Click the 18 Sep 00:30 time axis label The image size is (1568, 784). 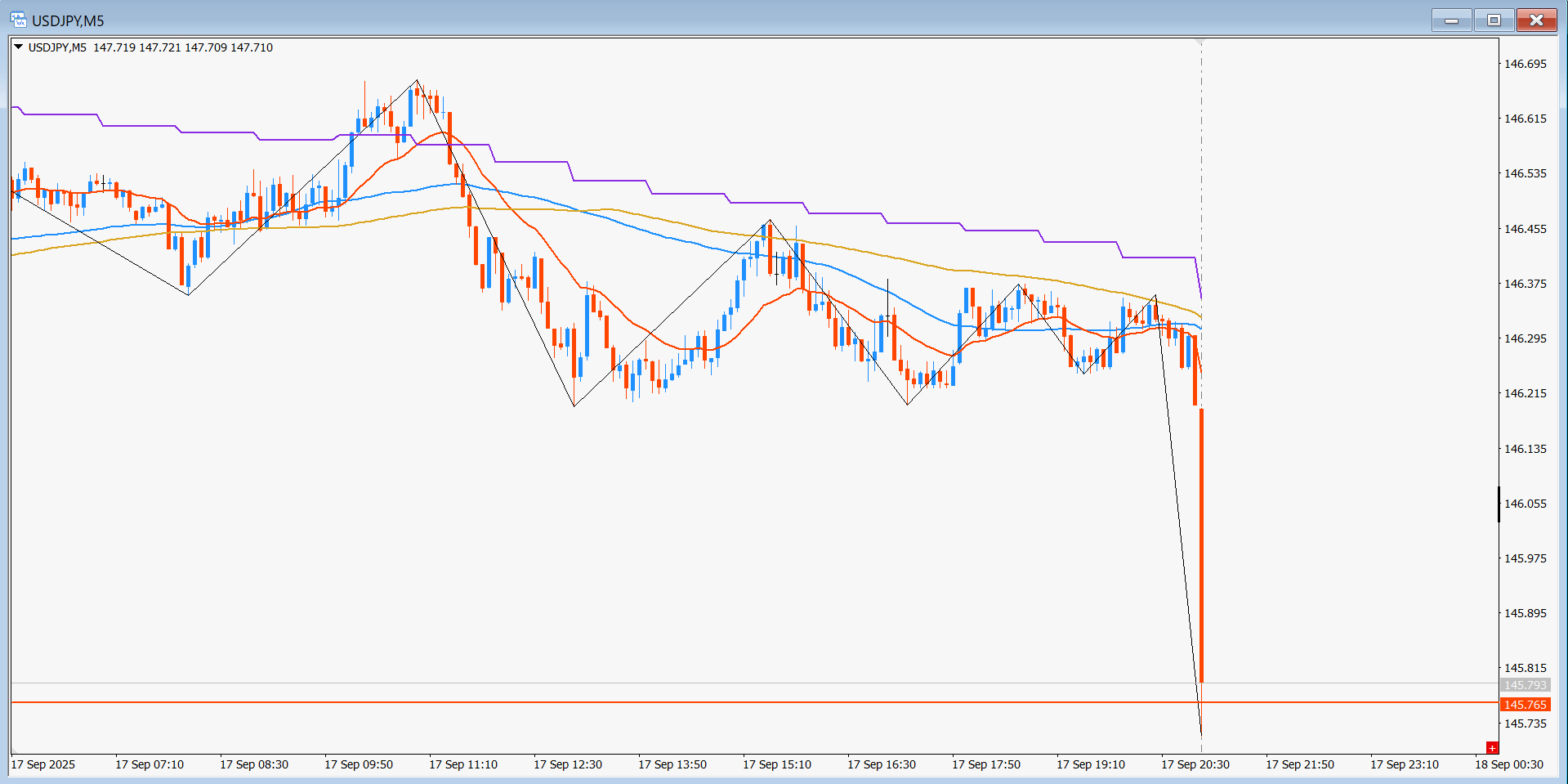click(x=1509, y=764)
